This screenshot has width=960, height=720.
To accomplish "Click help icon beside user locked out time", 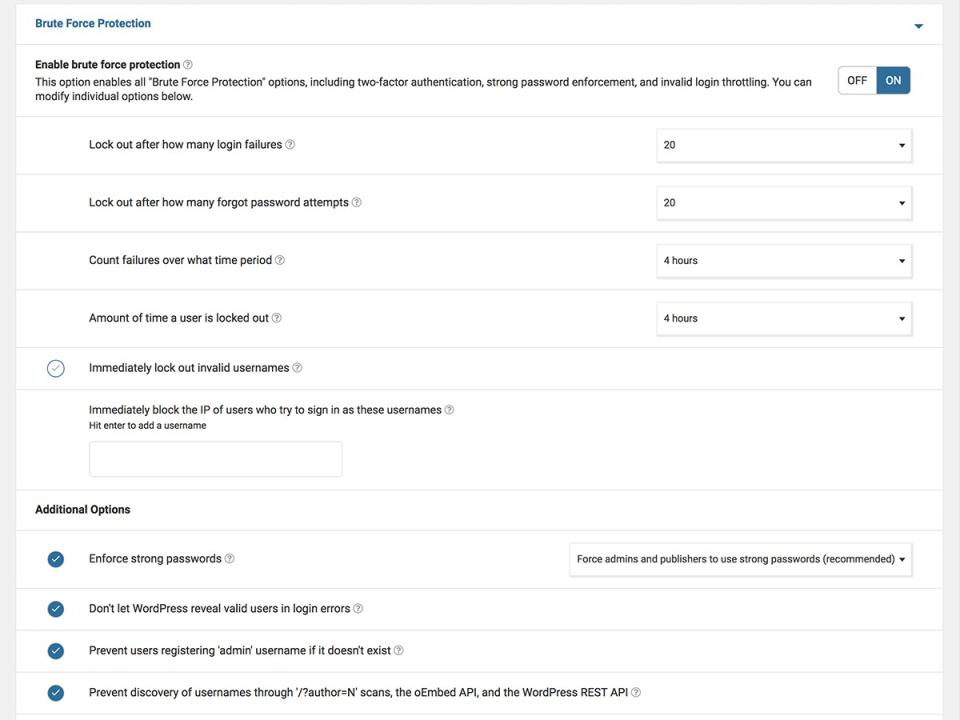I will point(277,319).
